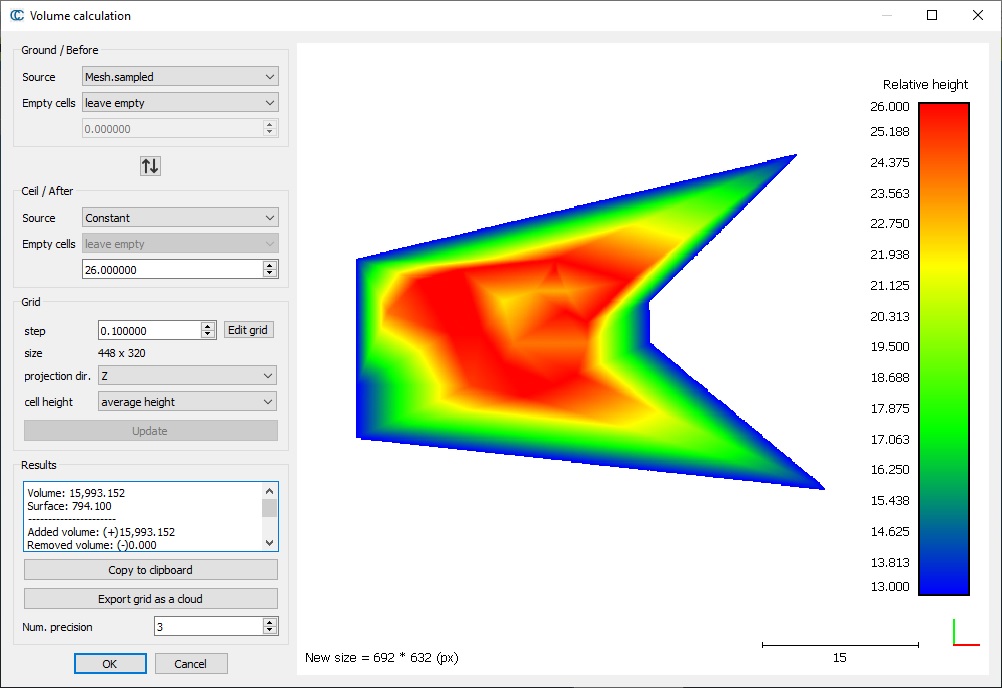Open the cell height average height dropdown
The width and height of the screenshot is (1002, 688).
[187, 402]
